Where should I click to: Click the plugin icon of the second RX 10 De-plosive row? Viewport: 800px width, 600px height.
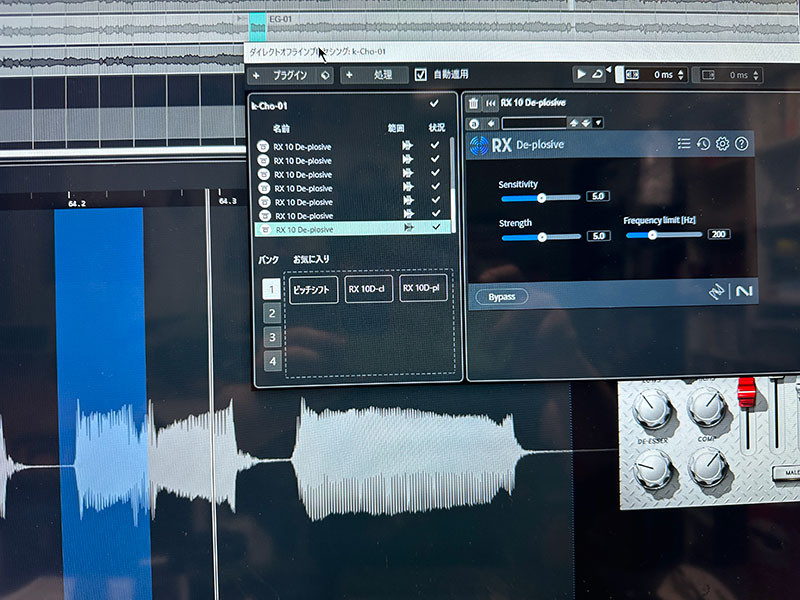pyautogui.click(x=263, y=161)
